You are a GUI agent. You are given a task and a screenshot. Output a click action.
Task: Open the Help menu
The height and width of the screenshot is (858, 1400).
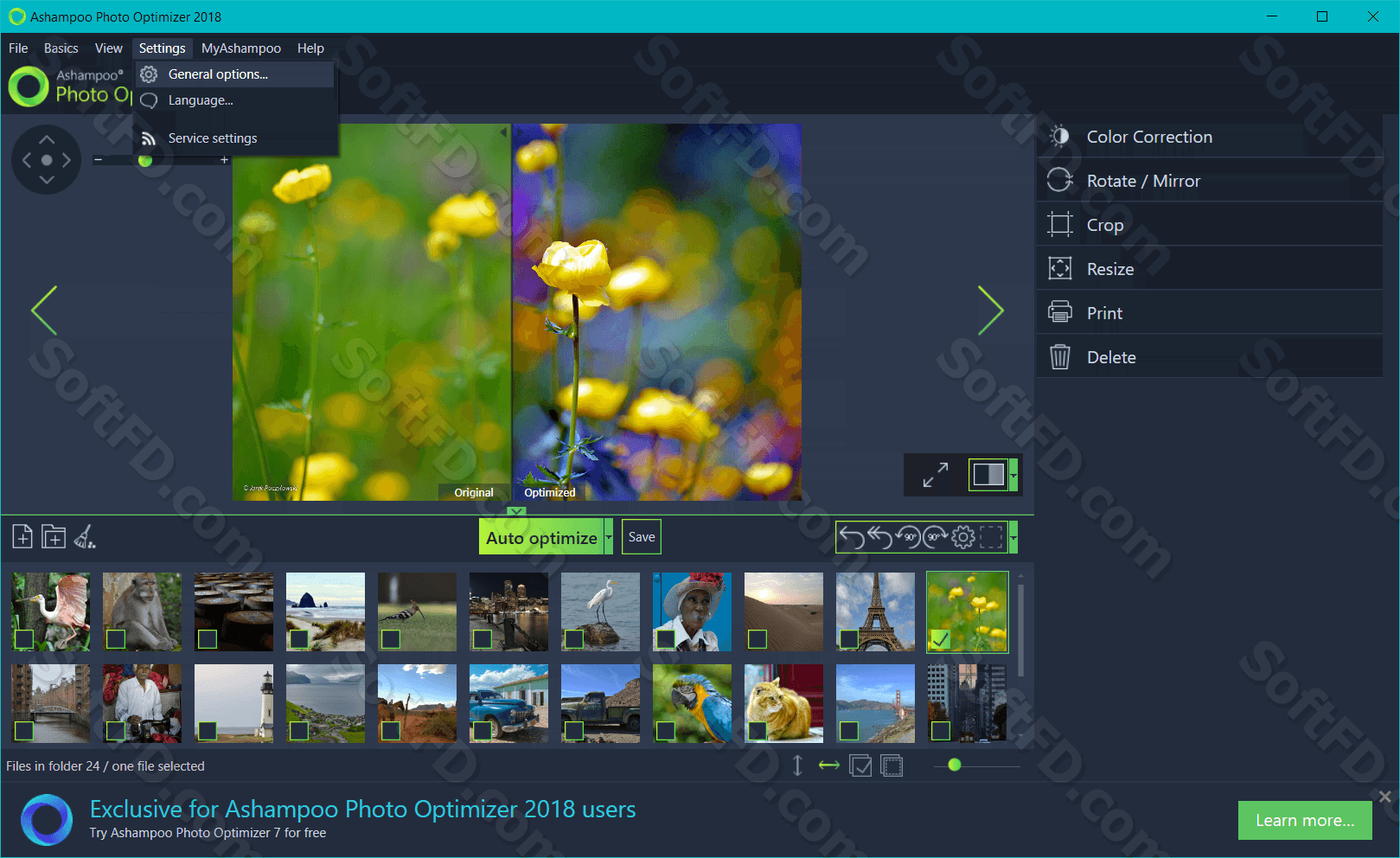[310, 48]
